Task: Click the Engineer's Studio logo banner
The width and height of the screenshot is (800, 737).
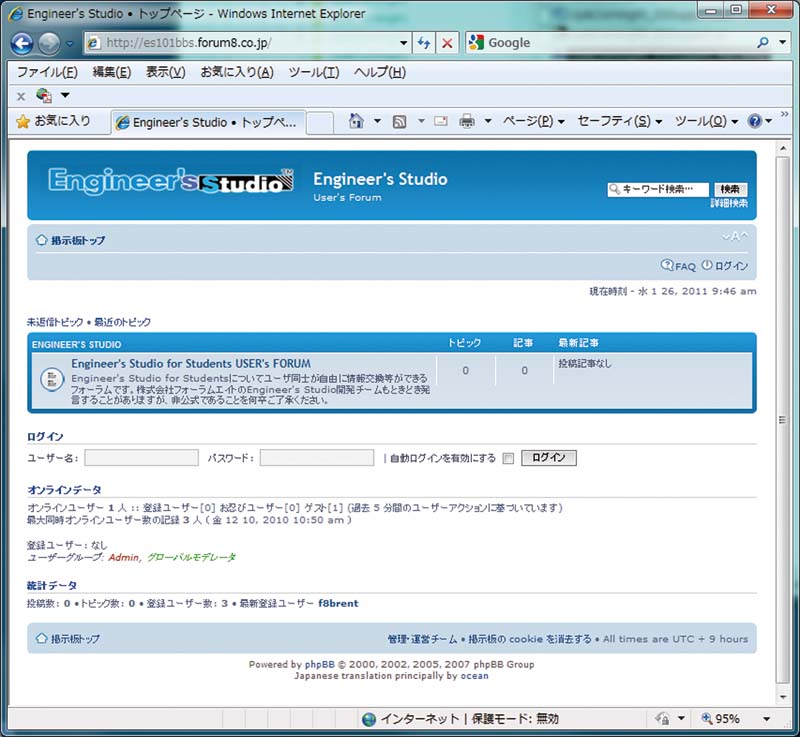Action: point(171,181)
